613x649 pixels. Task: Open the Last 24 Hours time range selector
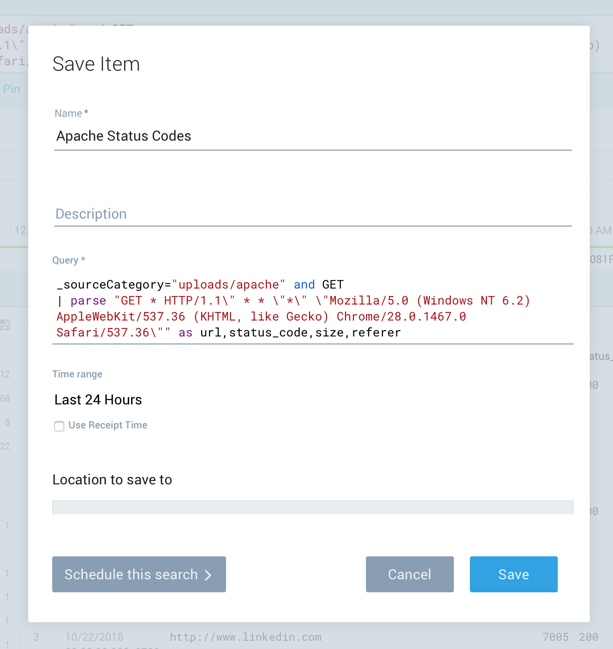[x=98, y=399]
